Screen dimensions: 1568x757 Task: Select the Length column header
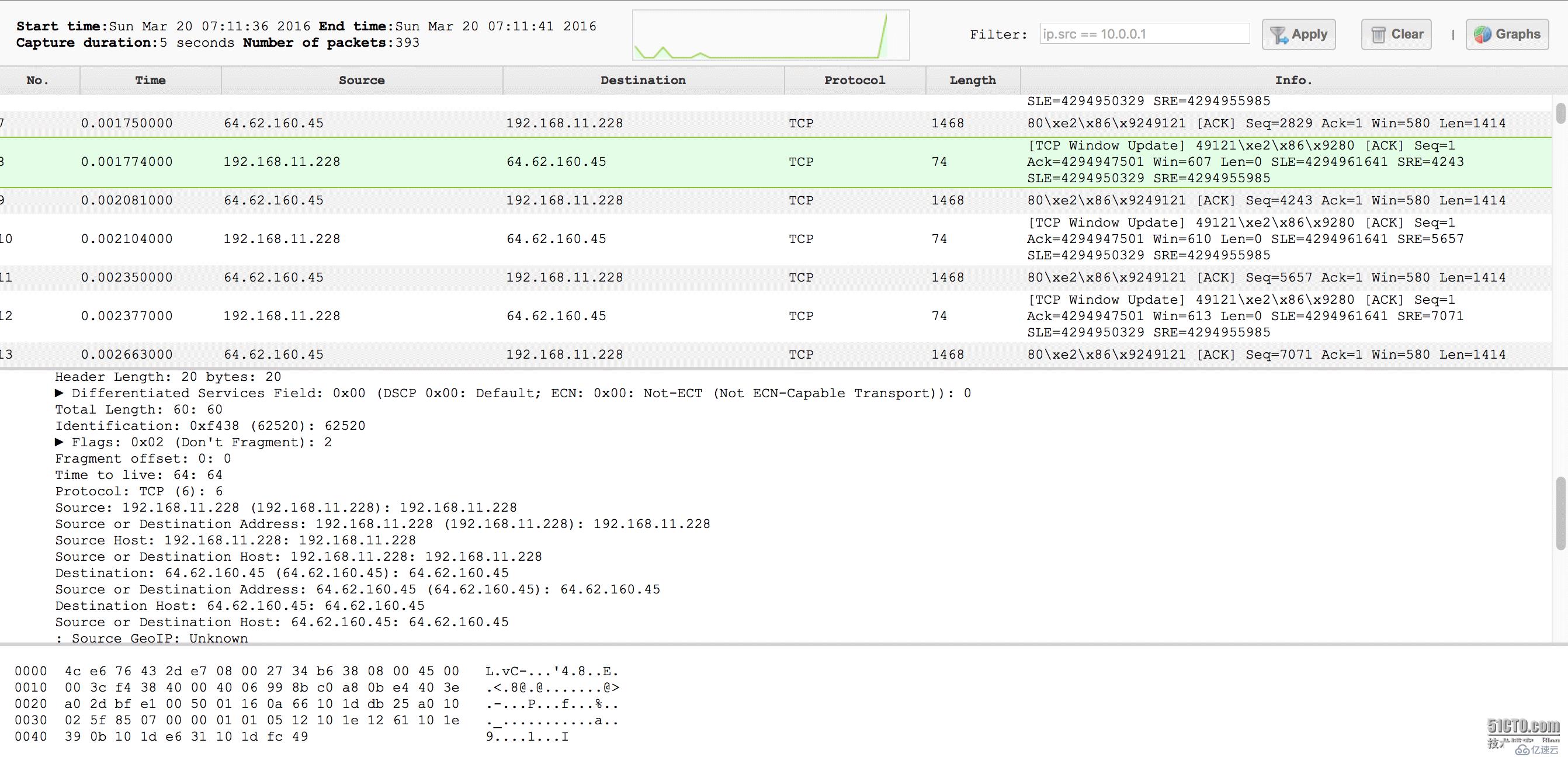point(971,80)
